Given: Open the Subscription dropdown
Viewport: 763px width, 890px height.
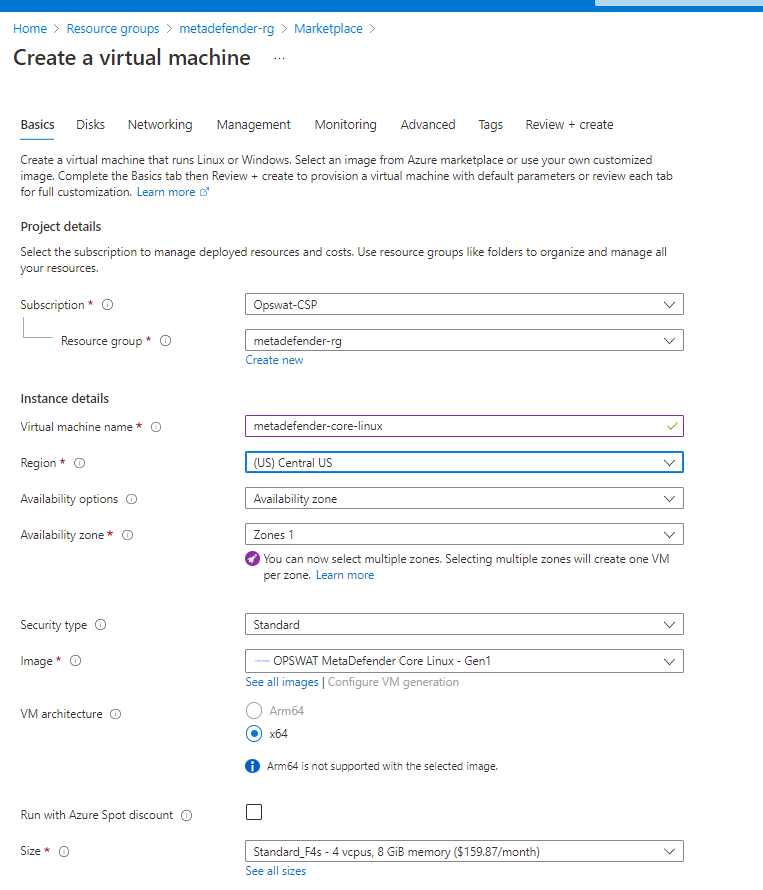Looking at the screenshot, I should (x=464, y=305).
